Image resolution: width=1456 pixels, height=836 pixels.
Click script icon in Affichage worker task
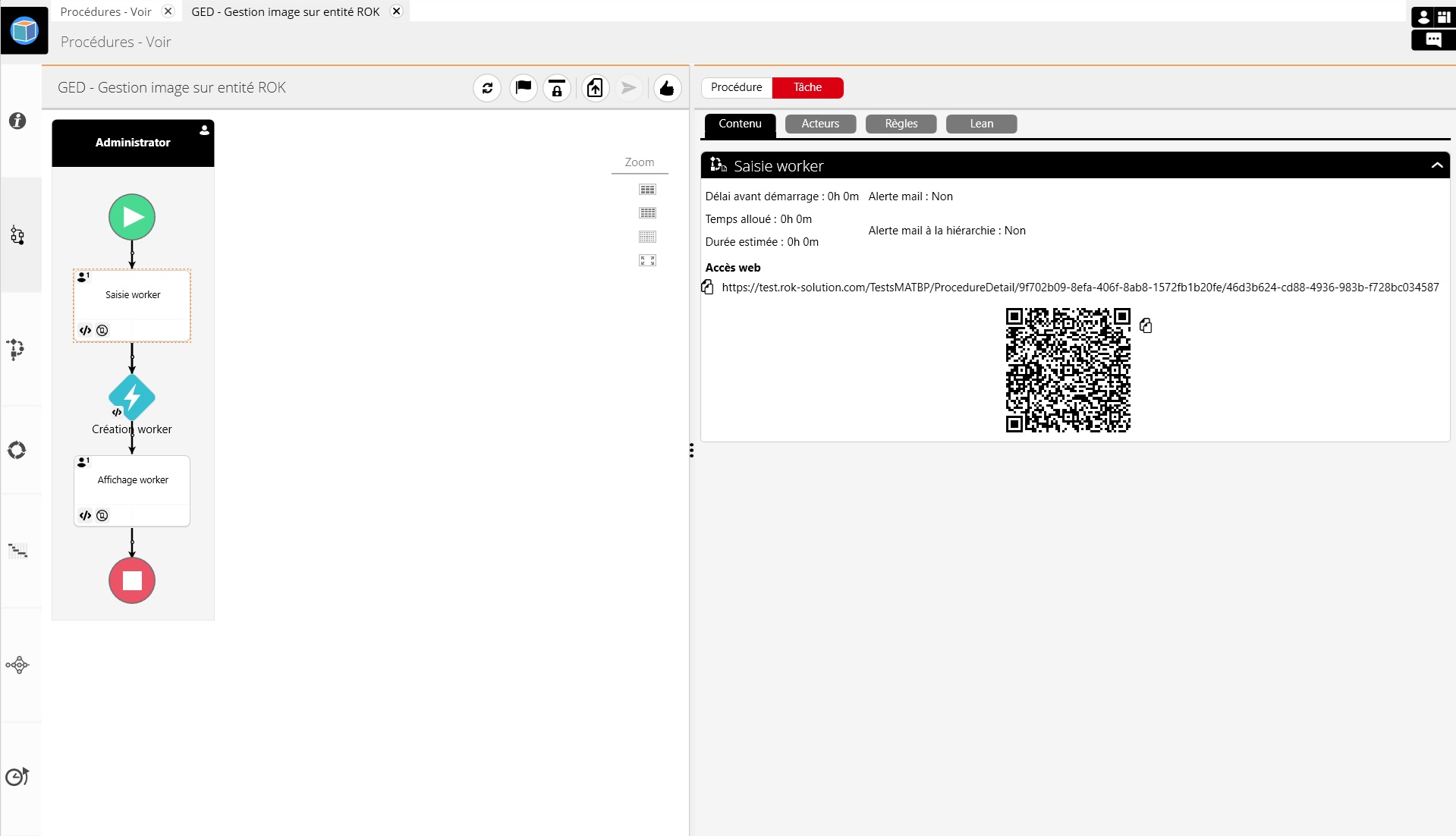(x=85, y=515)
